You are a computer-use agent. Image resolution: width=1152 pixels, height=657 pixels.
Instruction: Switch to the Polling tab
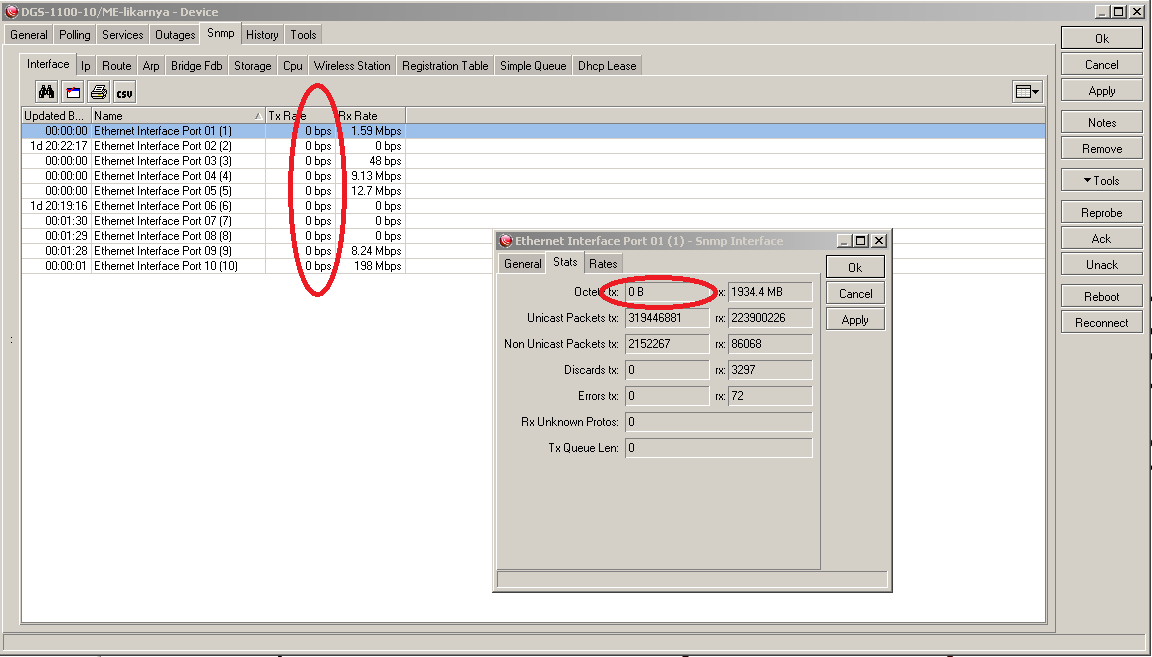click(75, 35)
